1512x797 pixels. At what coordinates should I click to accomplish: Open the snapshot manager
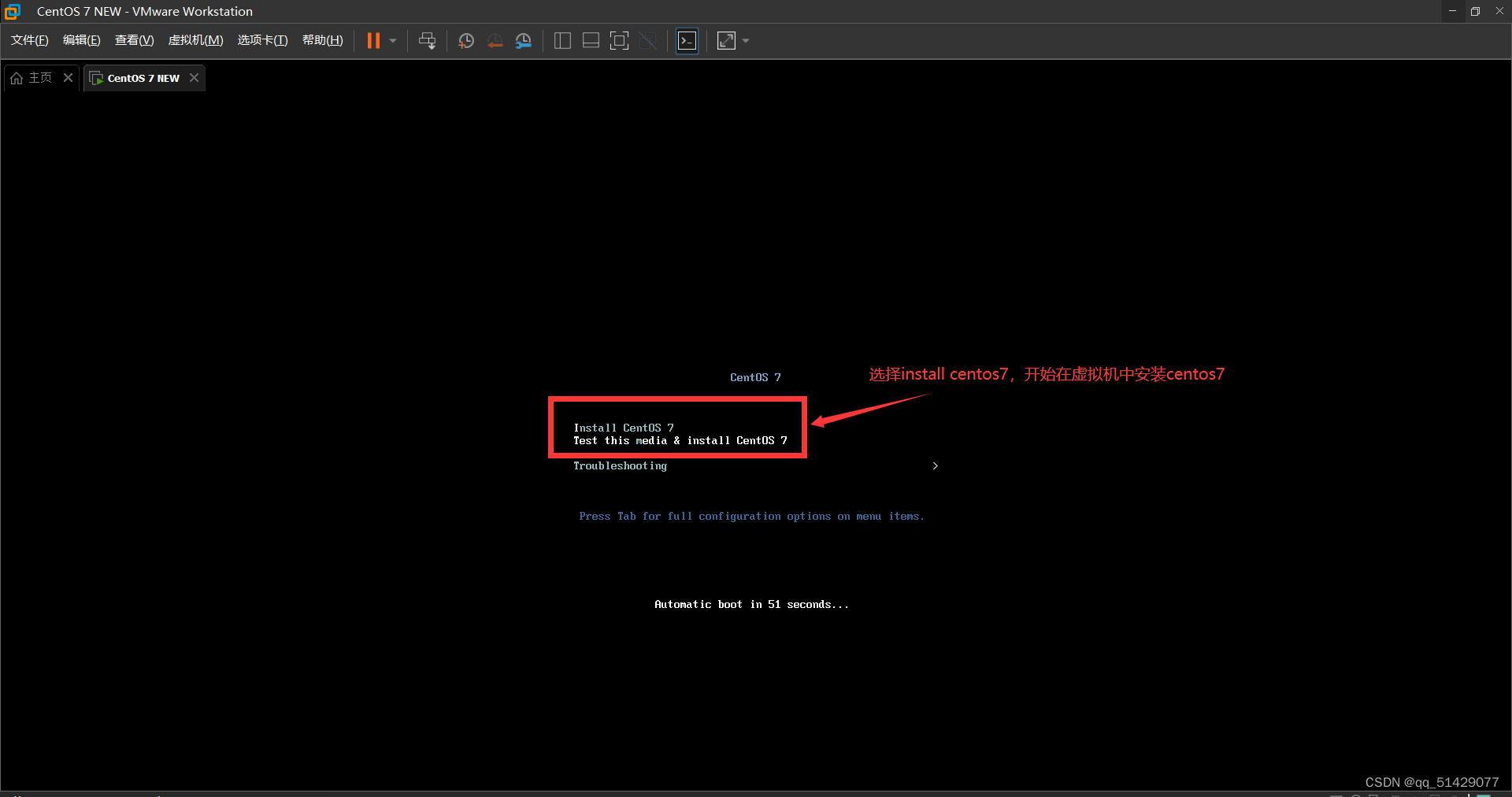click(524, 41)
